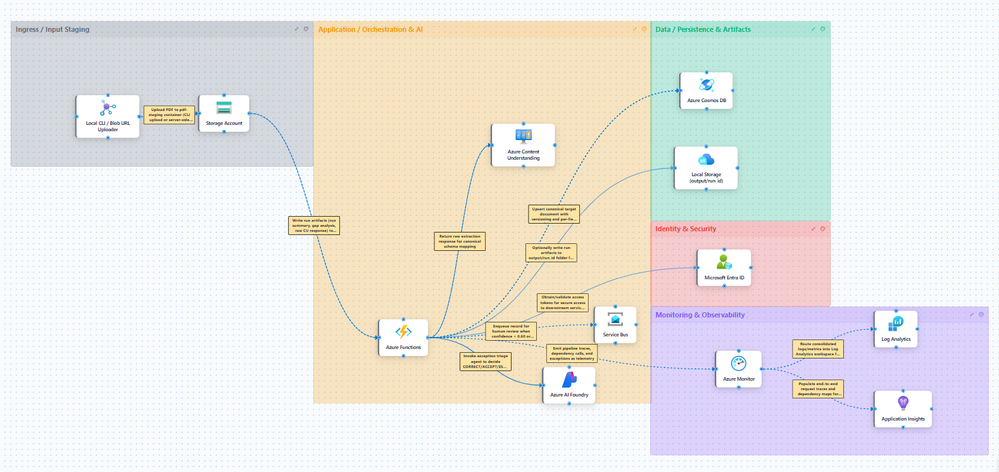Image resolution: width=999 pixels, height=472 pixels.
Task: Expand the Application / Orchestration & AI group
Action: [x=635, y=29]
